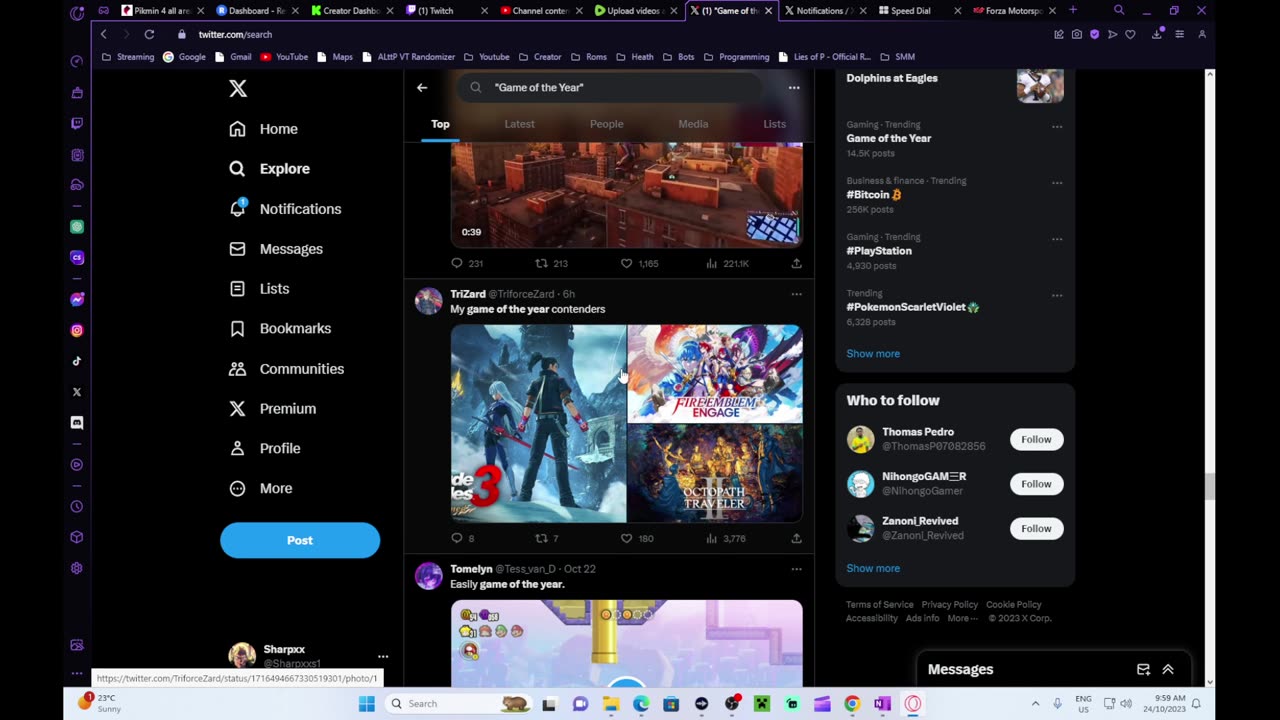
Task: Open Premium in the sidebar
Action: [x=273, y=409]
